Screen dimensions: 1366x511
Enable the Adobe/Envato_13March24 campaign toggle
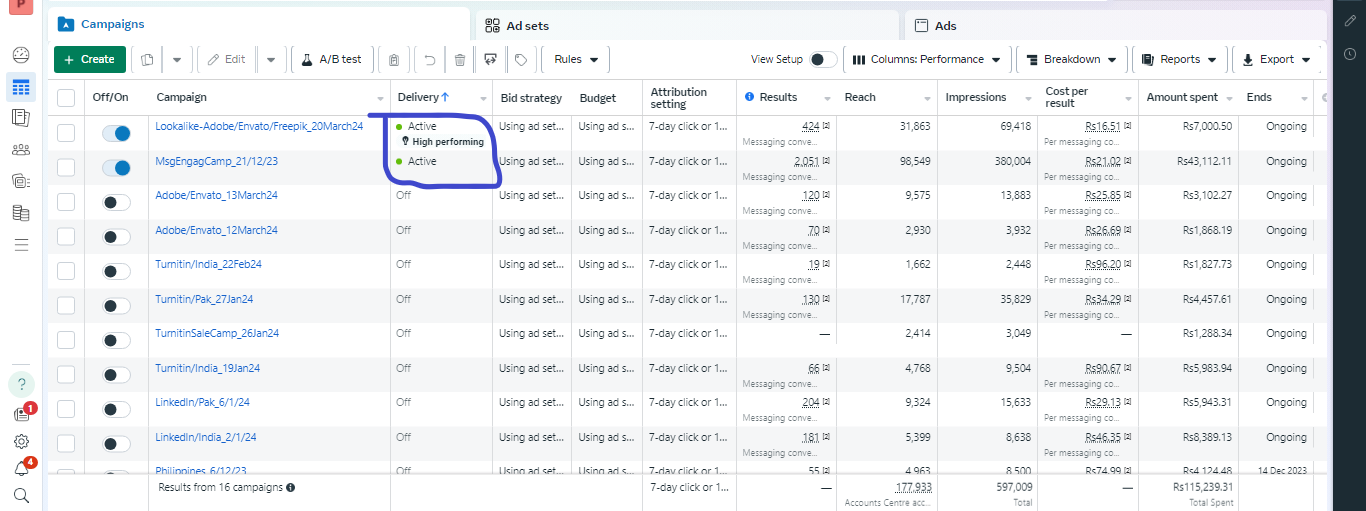point(117,202)
